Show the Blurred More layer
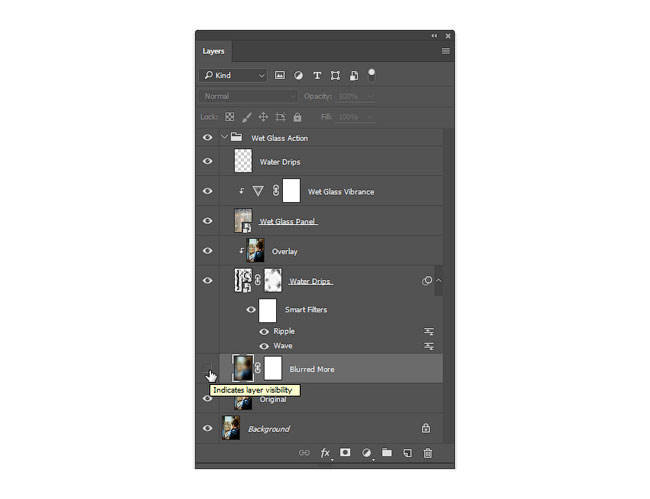Image resolution: width=650 pixels, height=499 pixels. (x=207, y=367)
